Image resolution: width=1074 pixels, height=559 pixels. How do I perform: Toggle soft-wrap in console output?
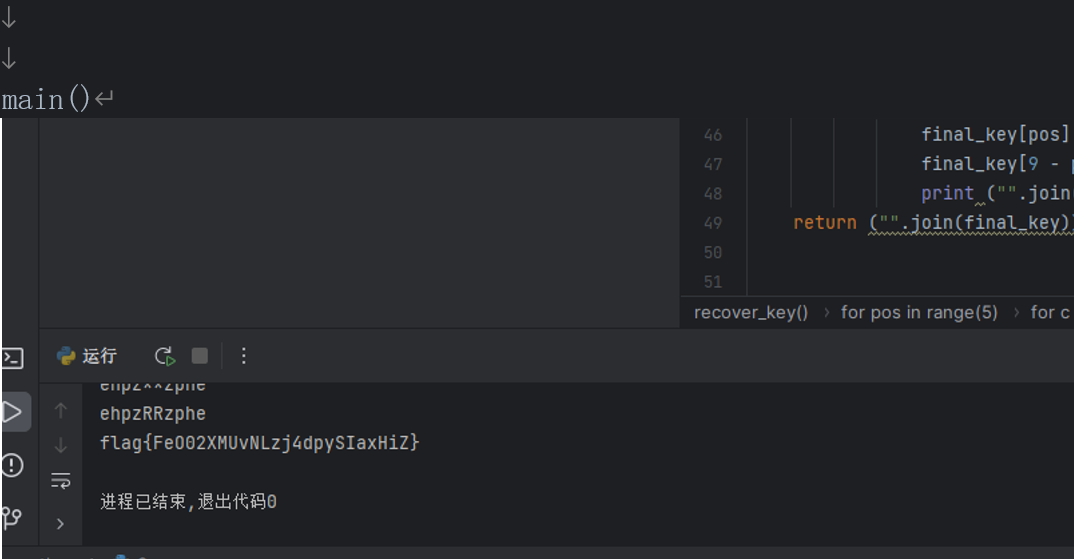[60, 480]
